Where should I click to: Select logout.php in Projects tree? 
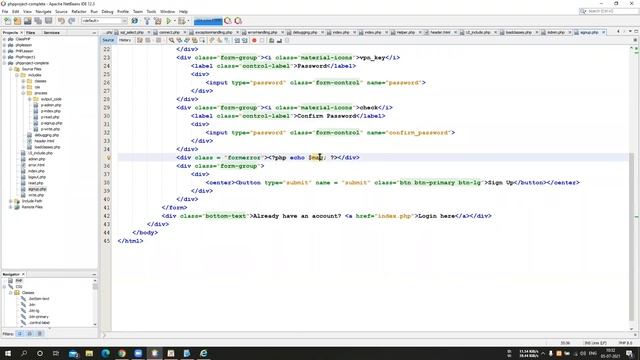(x=37, y=177)
